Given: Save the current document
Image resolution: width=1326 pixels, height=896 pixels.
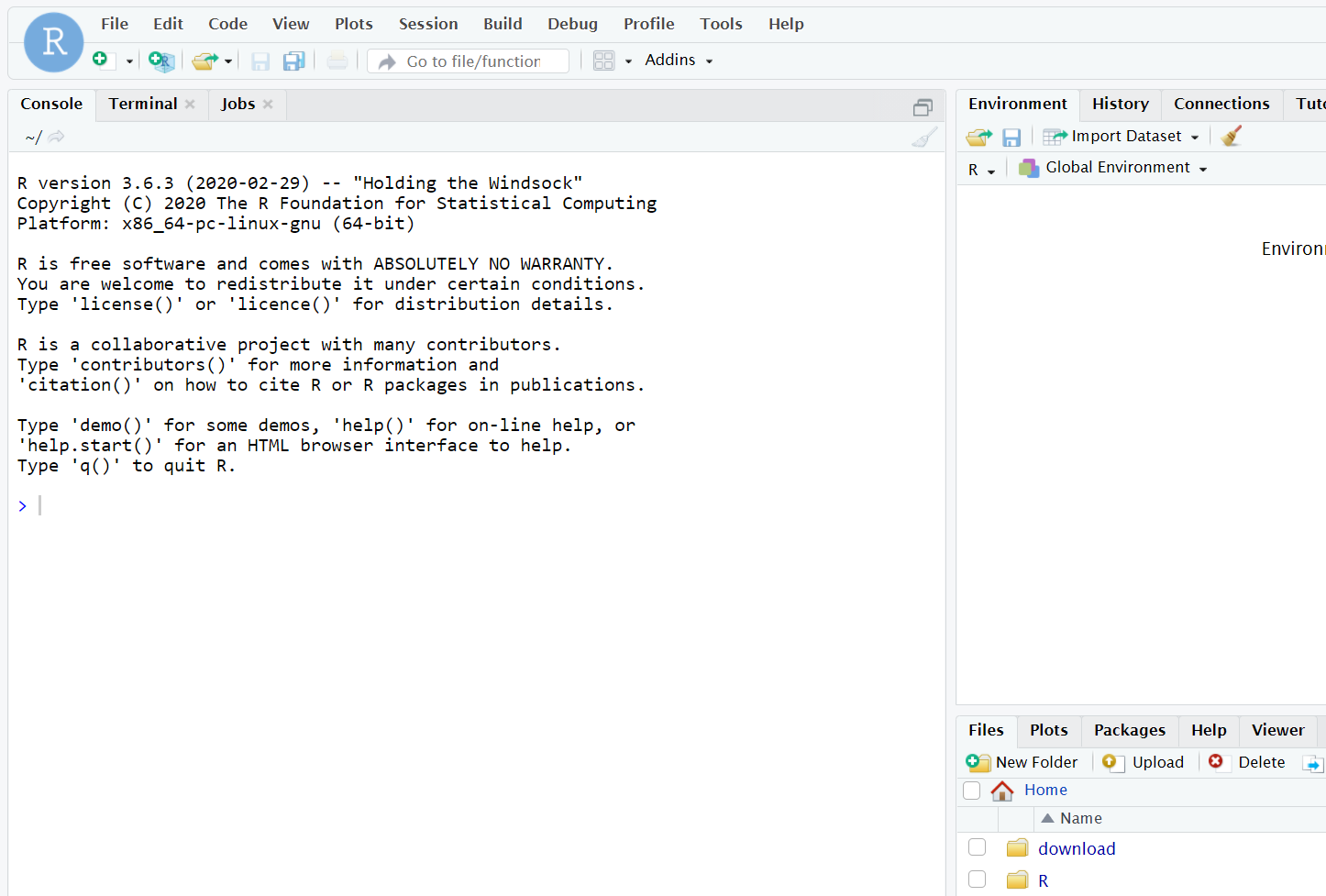Looking at the screenshot, I should tap(260, 60).
